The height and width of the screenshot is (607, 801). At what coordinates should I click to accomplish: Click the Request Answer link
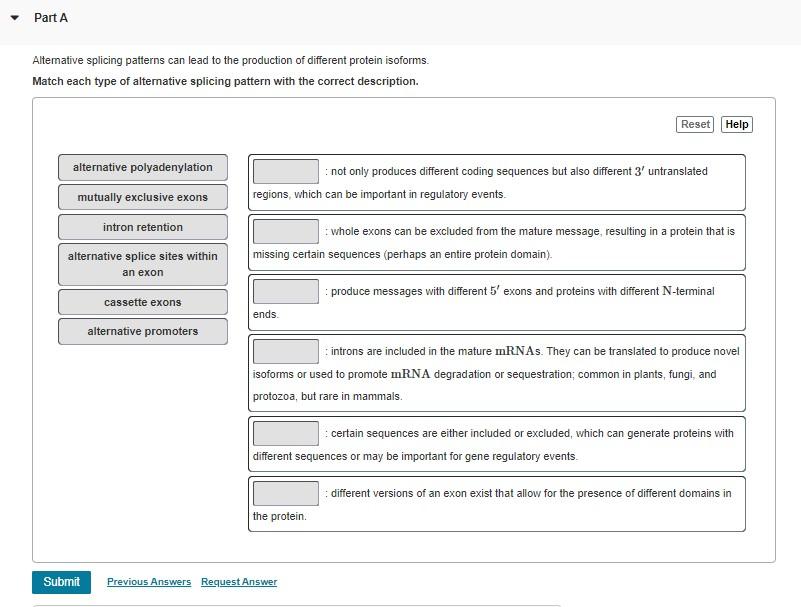[x=238, y=581]
